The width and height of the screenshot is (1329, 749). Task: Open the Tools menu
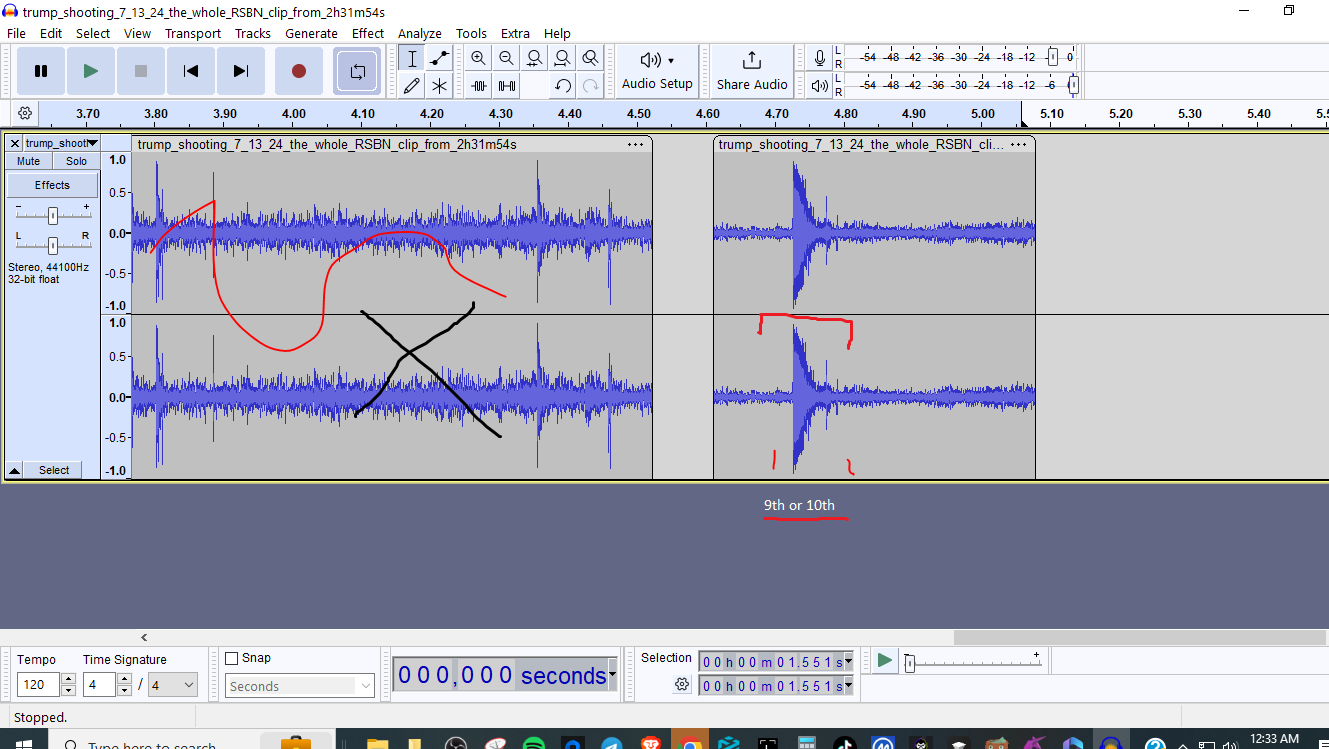(471, 33)
